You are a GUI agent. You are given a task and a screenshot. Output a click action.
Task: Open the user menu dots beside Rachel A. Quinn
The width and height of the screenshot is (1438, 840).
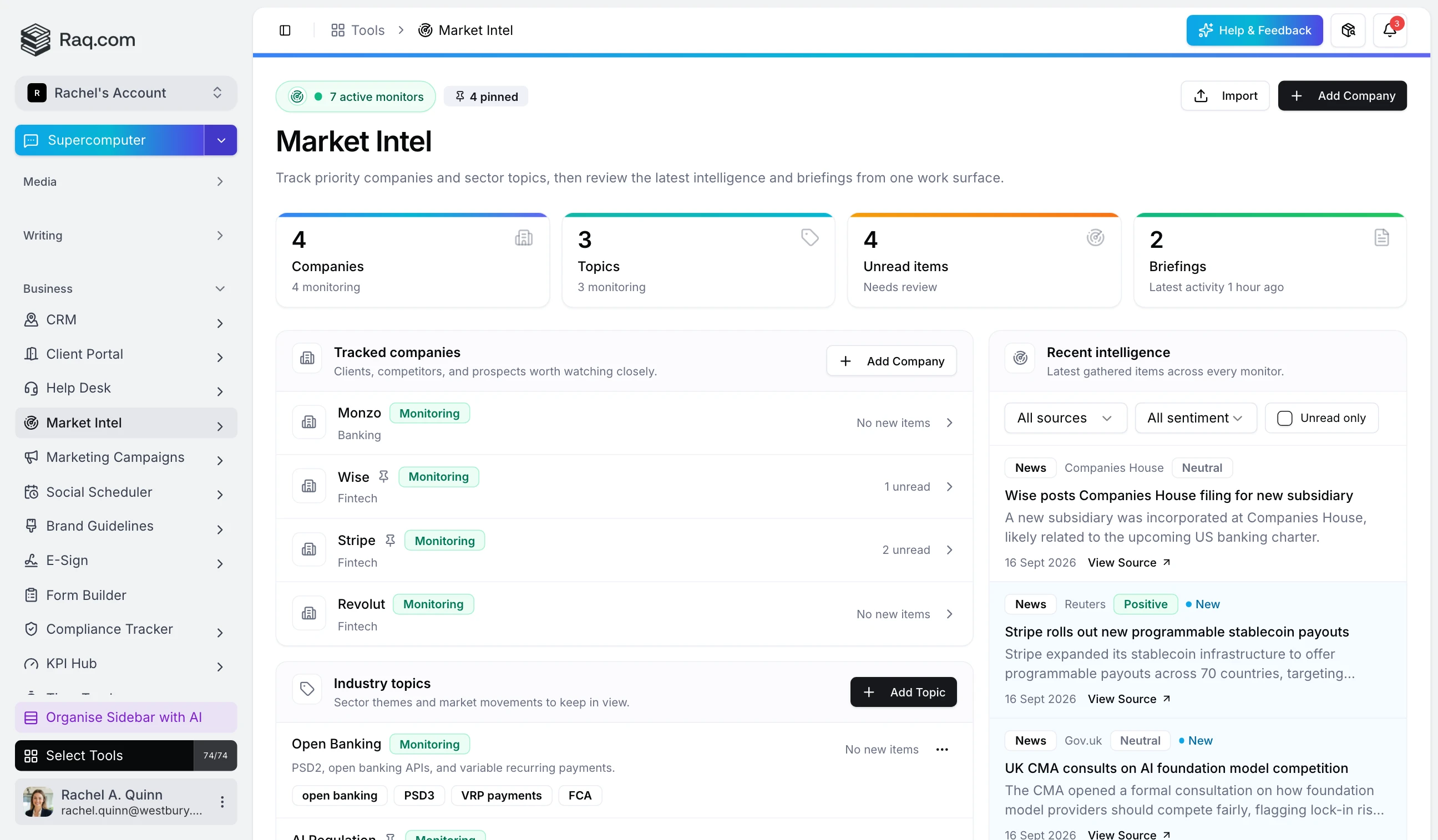coord(222,802)
